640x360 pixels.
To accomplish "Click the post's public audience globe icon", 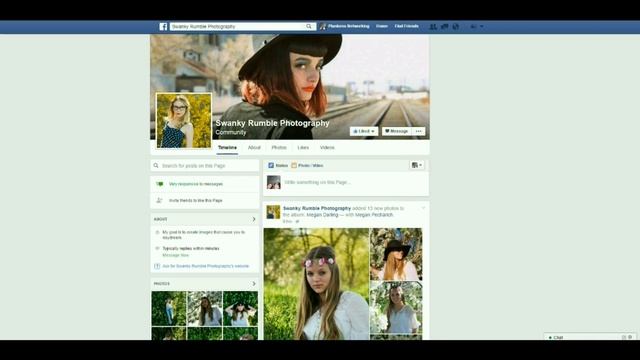I will click(x=297, y=221).
